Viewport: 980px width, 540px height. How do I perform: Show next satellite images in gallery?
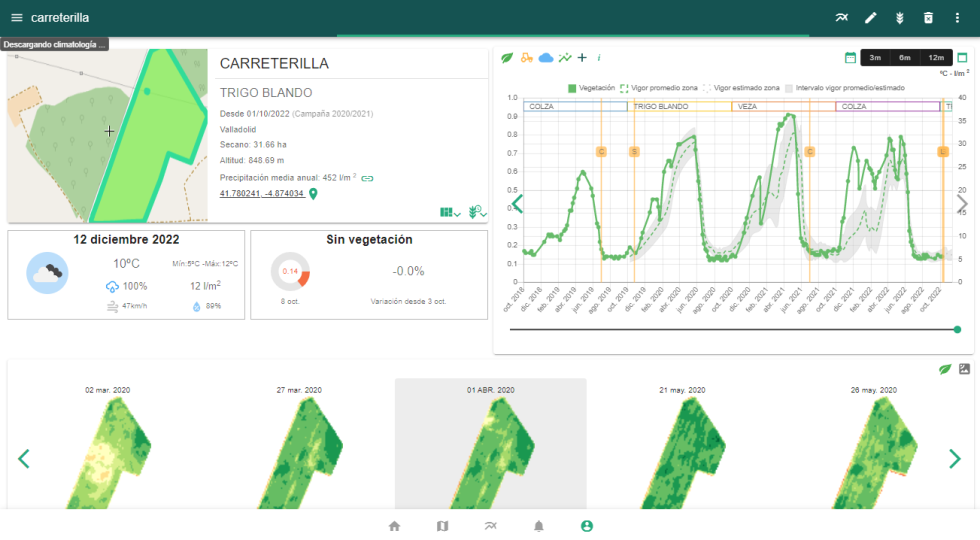pos(955,459)
